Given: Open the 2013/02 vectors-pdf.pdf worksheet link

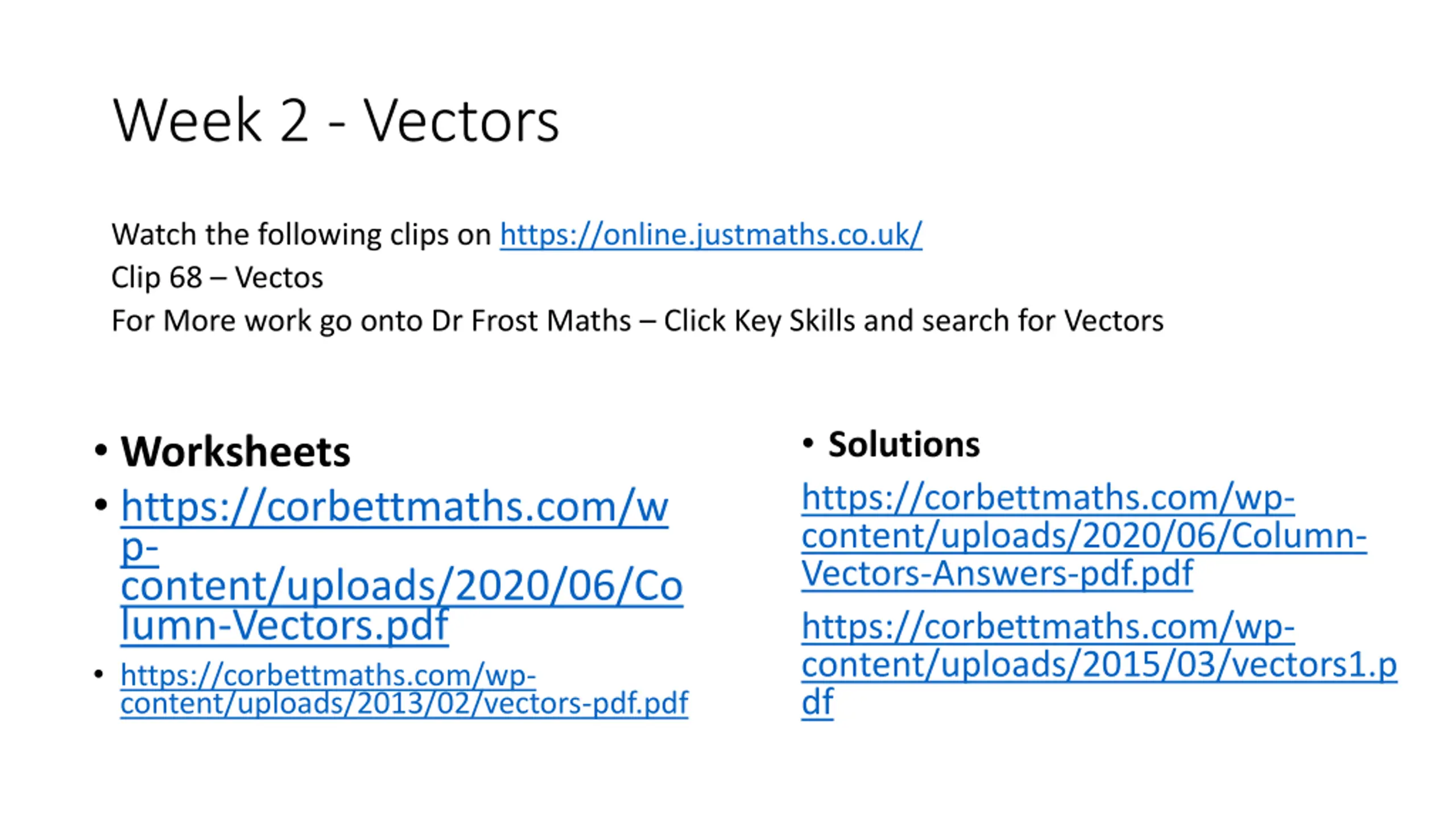Looking at the screenshot, I should pyautogui.click(x=404, y=689).
